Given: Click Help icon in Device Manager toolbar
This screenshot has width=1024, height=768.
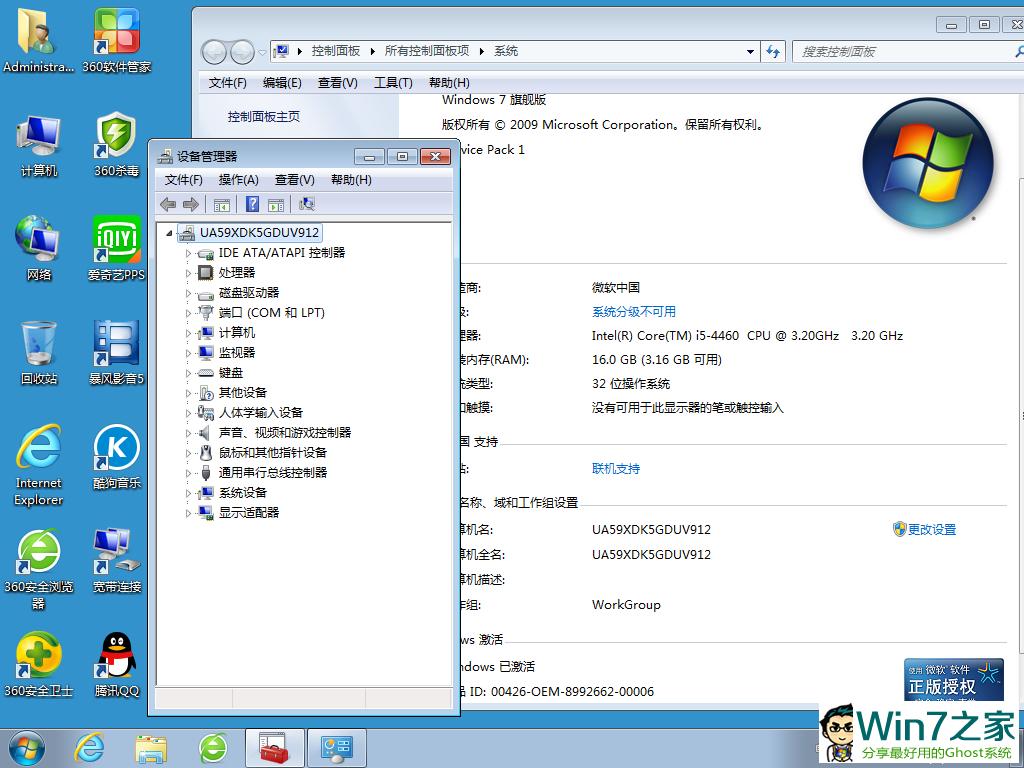Looking at the screenshot, I should click(x=252, y=203).
